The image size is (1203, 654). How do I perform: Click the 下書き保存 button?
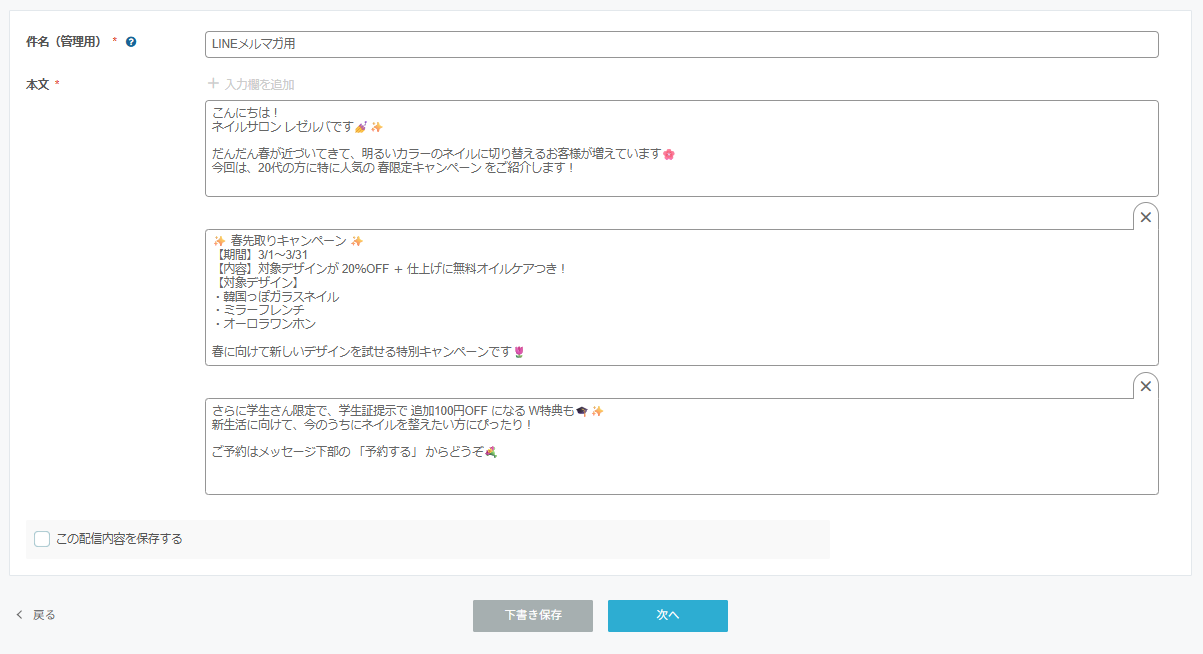533,616
